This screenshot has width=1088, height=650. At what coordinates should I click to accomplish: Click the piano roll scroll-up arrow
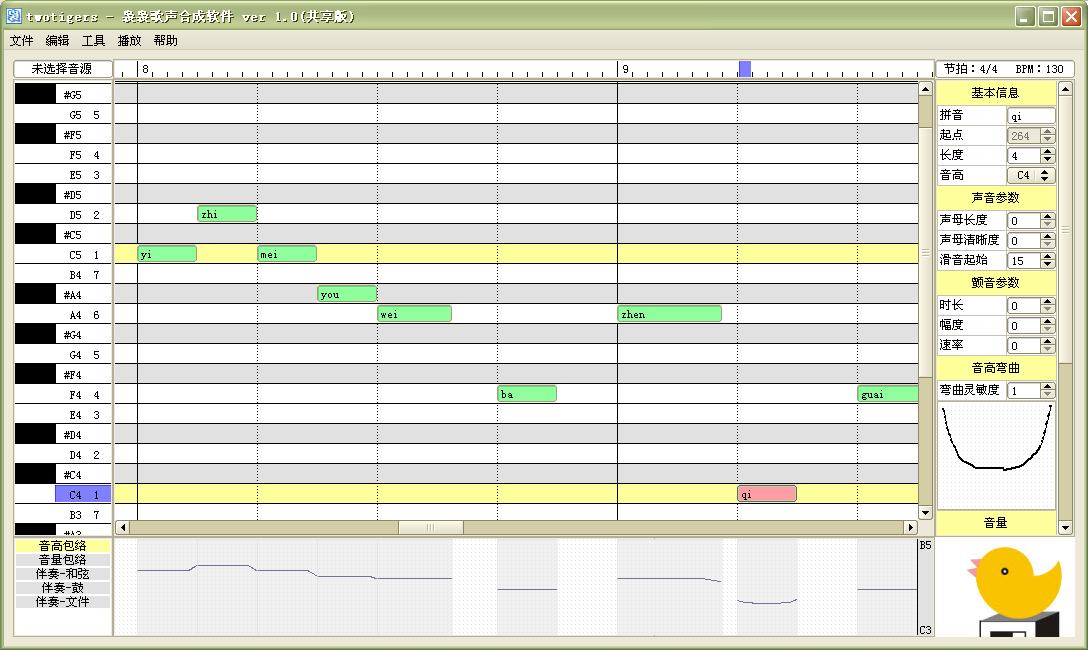(926, 89)
